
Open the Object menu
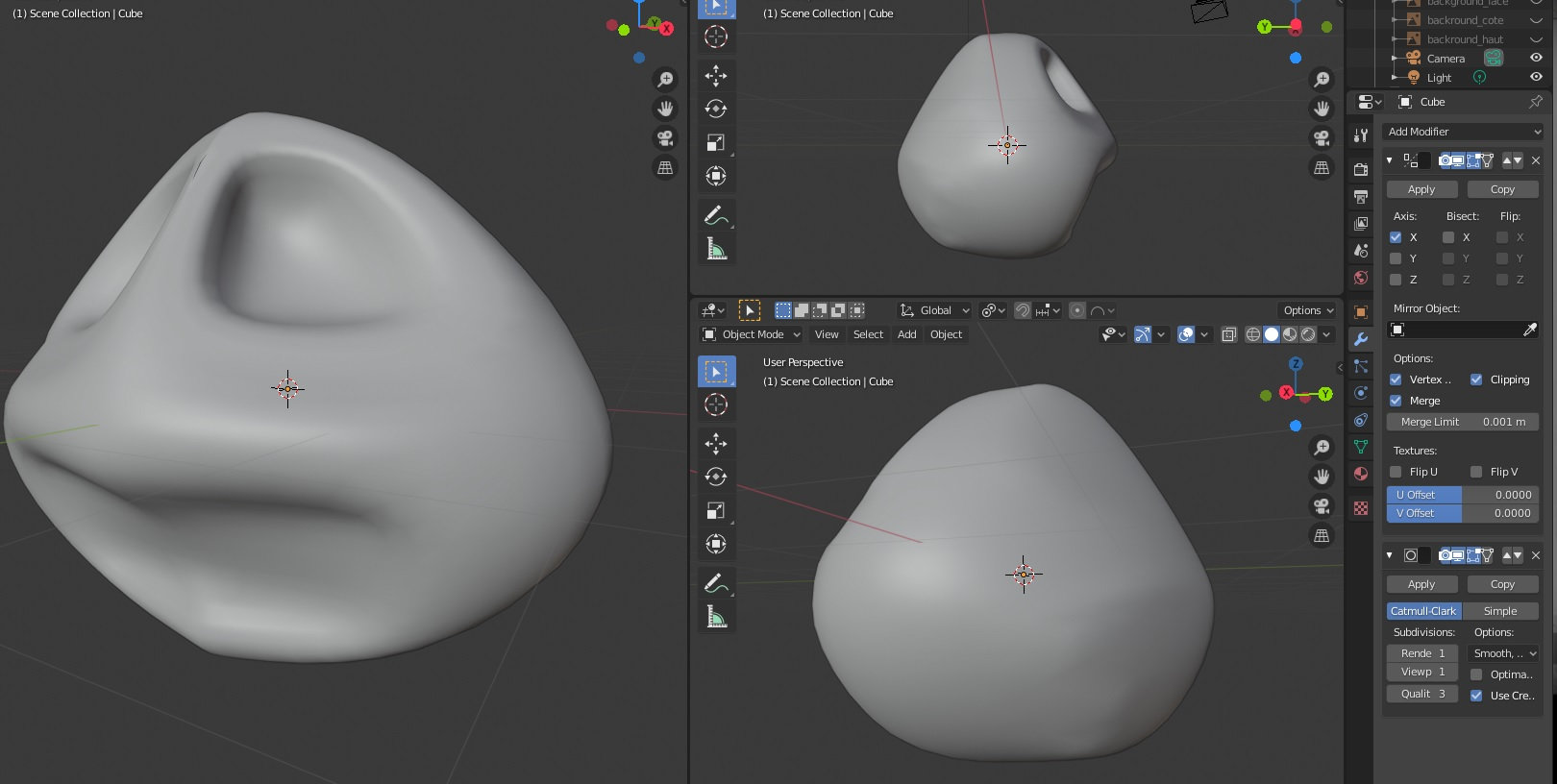pos(946,334)
